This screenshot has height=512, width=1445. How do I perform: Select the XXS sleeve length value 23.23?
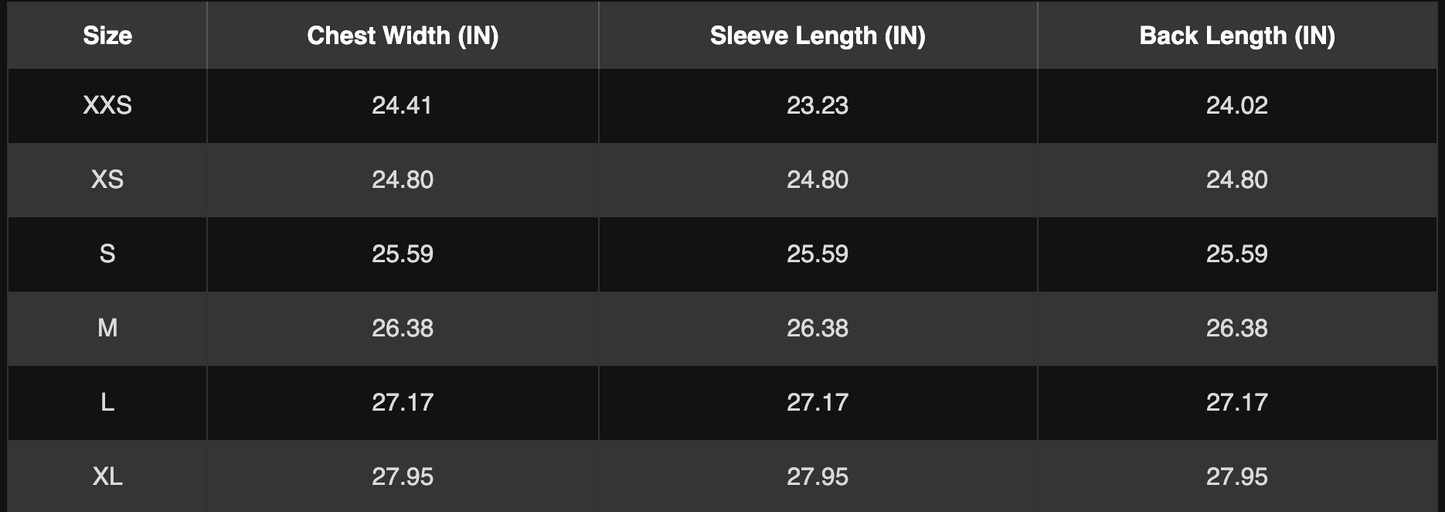tap(817, 105)
